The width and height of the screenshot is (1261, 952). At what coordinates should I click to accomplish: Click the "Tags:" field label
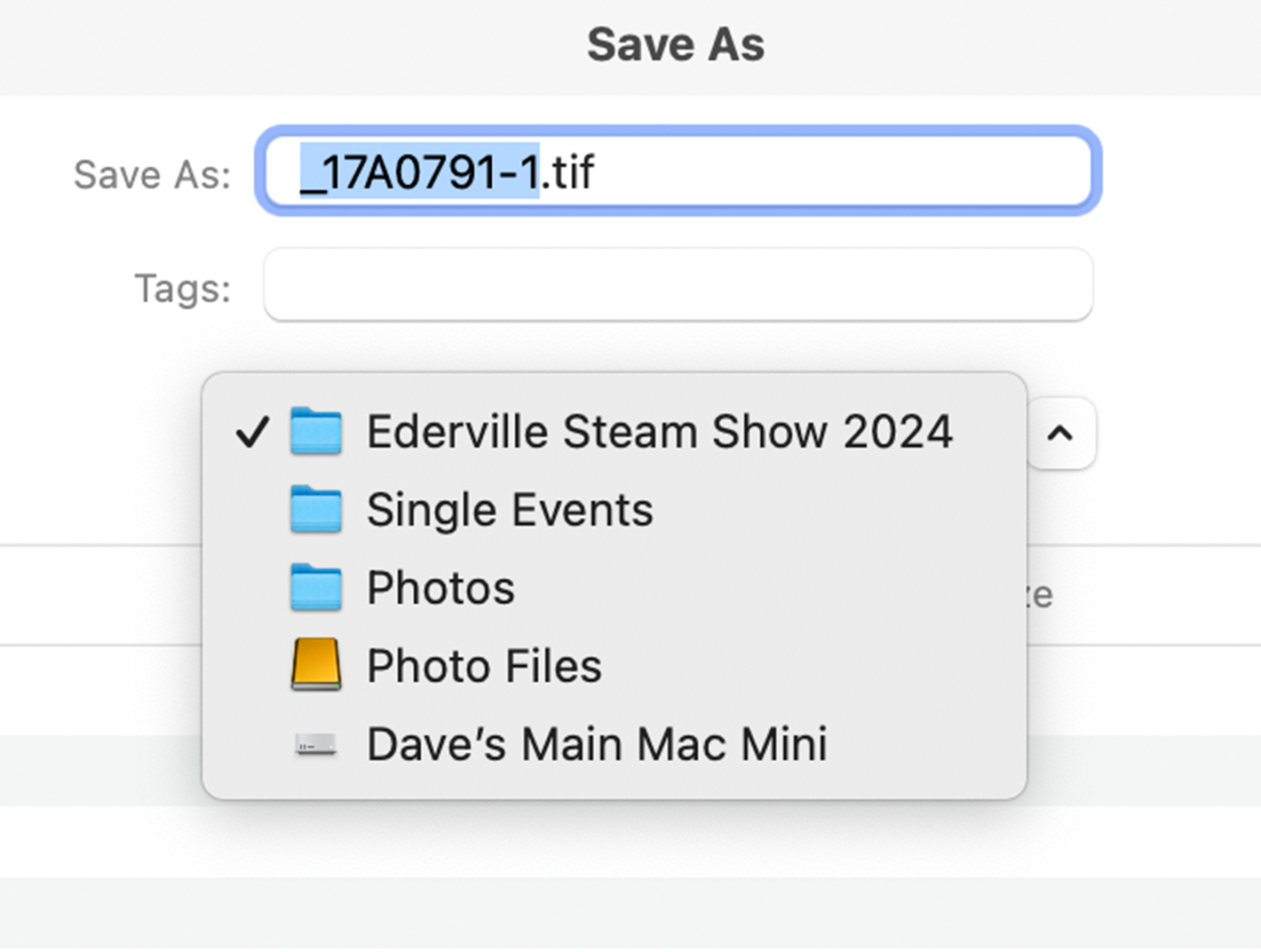182,289
